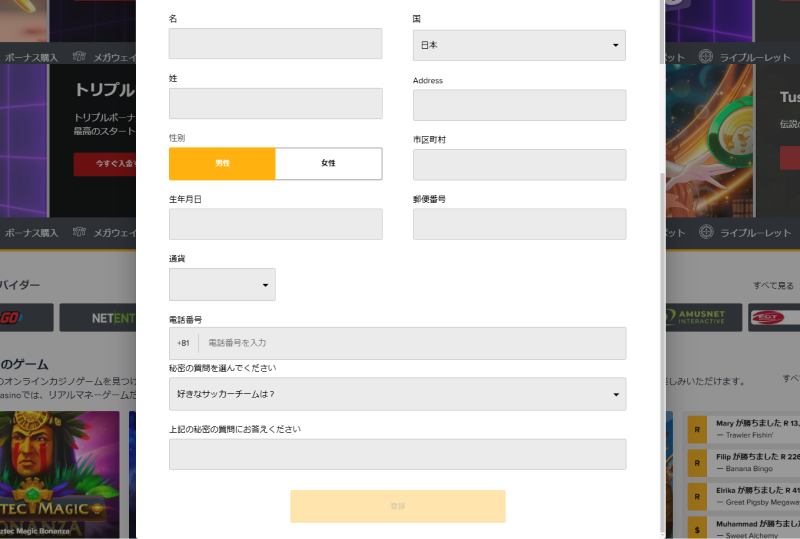Switch to ライブルーレット category tab
The image size is (800, 539).
(x=755, y=58)
